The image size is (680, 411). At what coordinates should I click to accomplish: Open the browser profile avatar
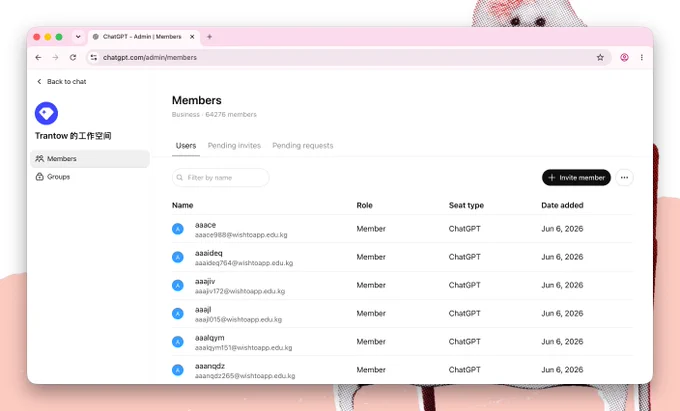(x=624, y=57)
